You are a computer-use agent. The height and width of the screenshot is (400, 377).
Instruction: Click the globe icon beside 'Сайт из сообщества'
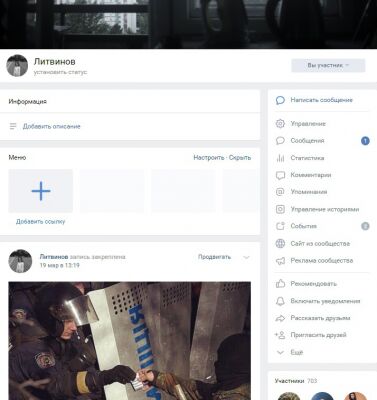280,244
